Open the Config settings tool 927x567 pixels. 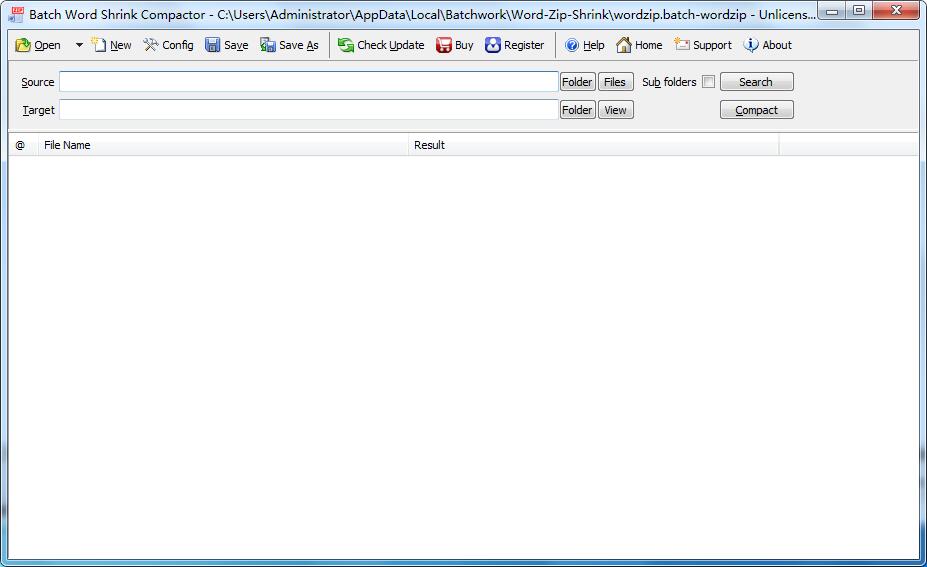click(x=168, y=45)
